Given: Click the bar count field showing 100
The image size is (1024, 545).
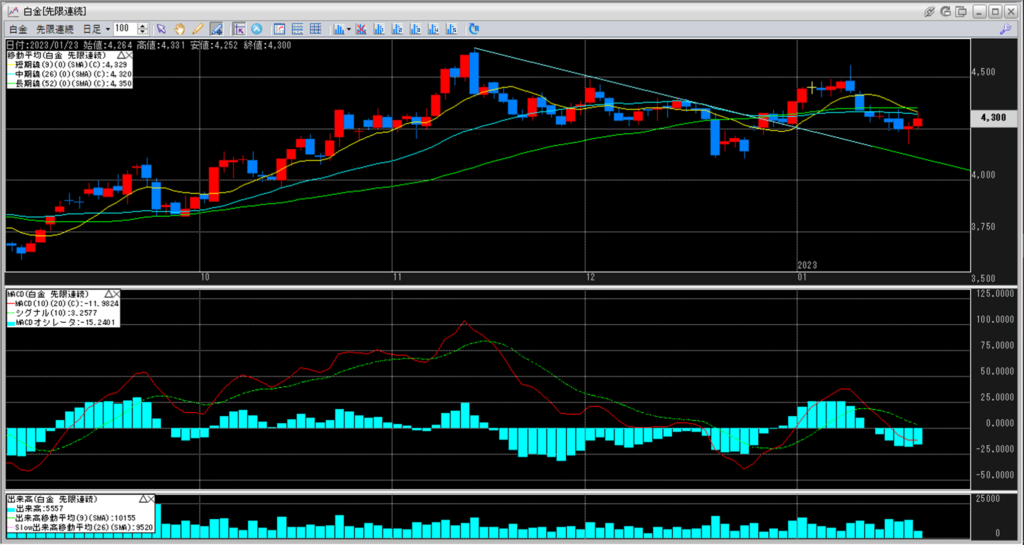Looking at the screenshot, I should click(125, 29).
